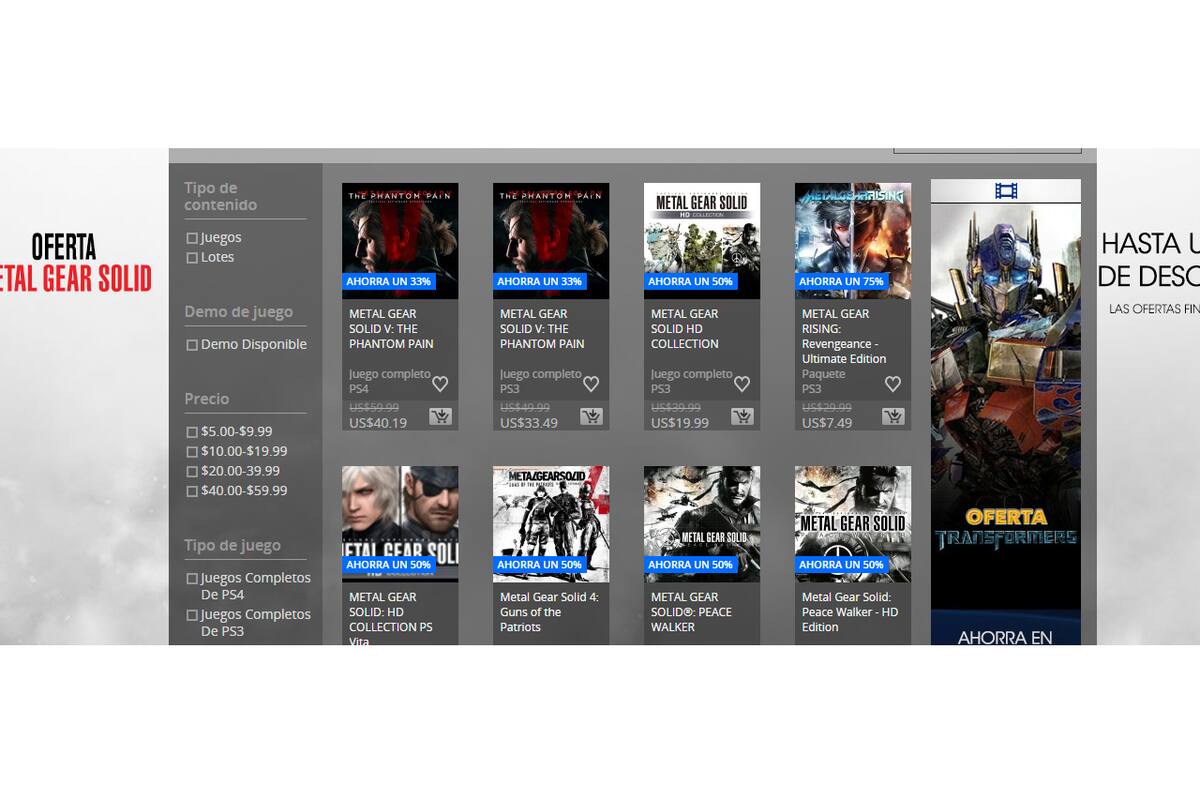
Task: Add US$33.49 Phantom Pain PS3 to cart
Action: point(591,416)
